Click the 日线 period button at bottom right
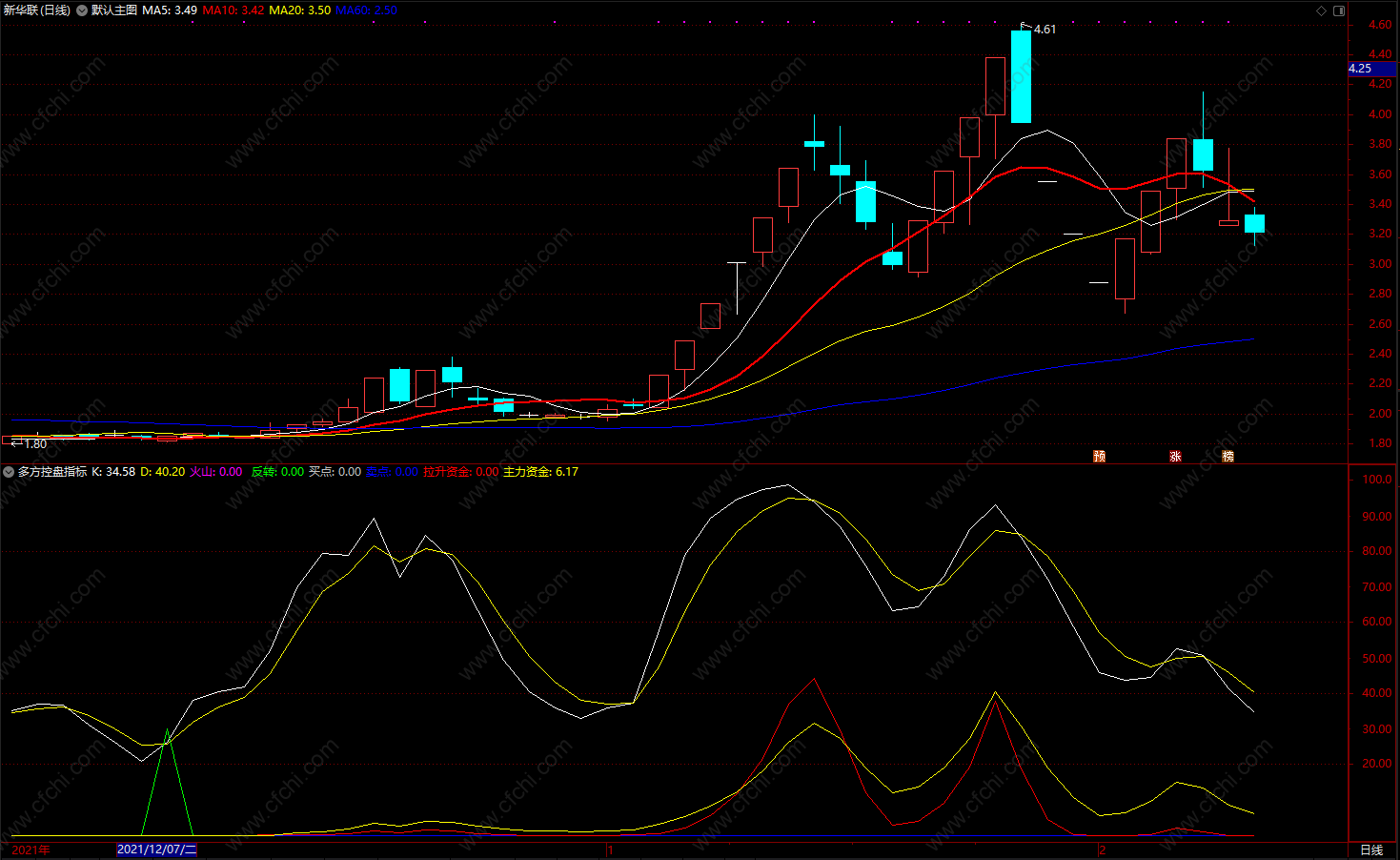This screenshot has width=1400, height=860. 1371,850
